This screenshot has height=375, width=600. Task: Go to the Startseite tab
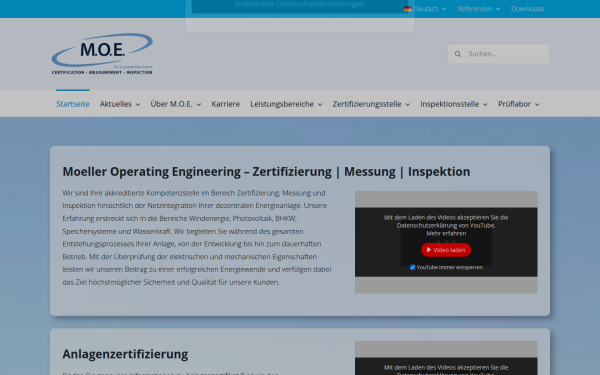pos(73,104)
